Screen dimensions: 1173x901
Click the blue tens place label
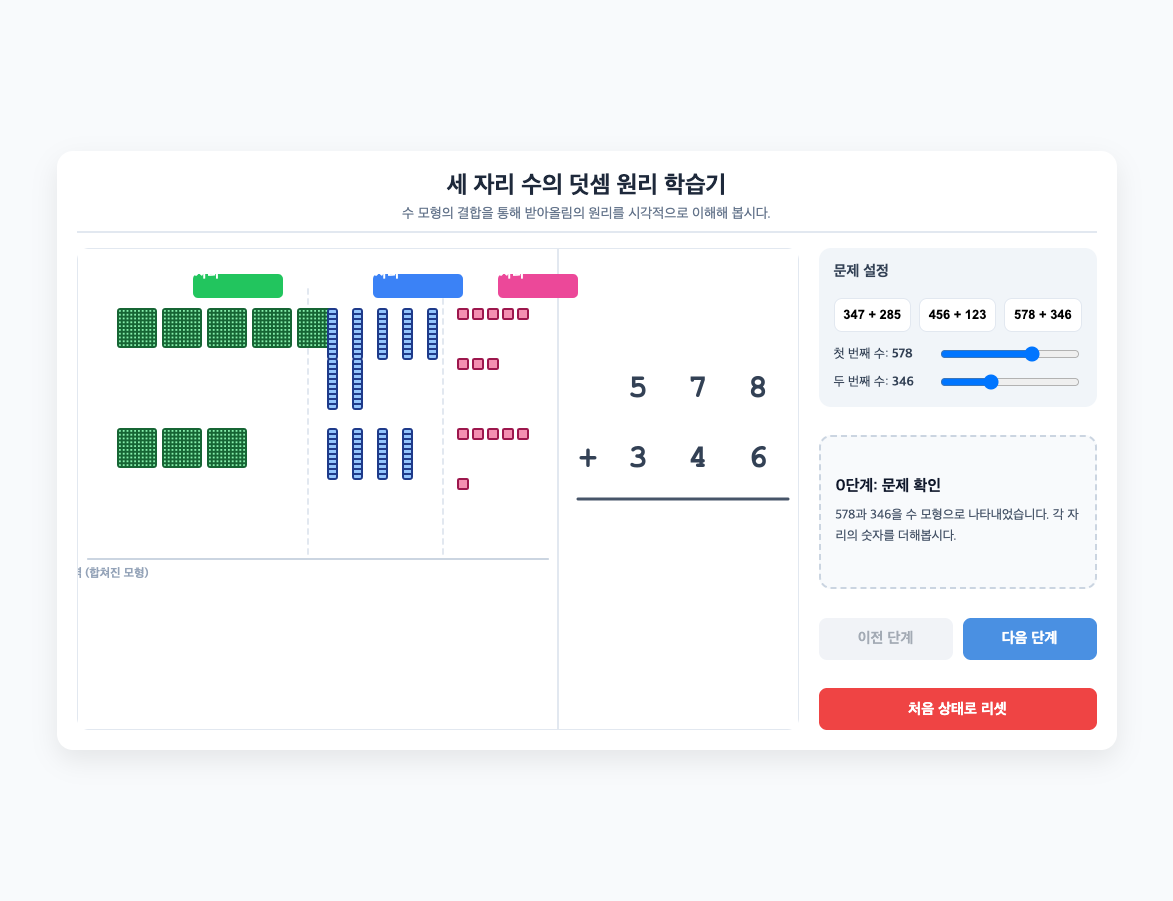point(417,286)
